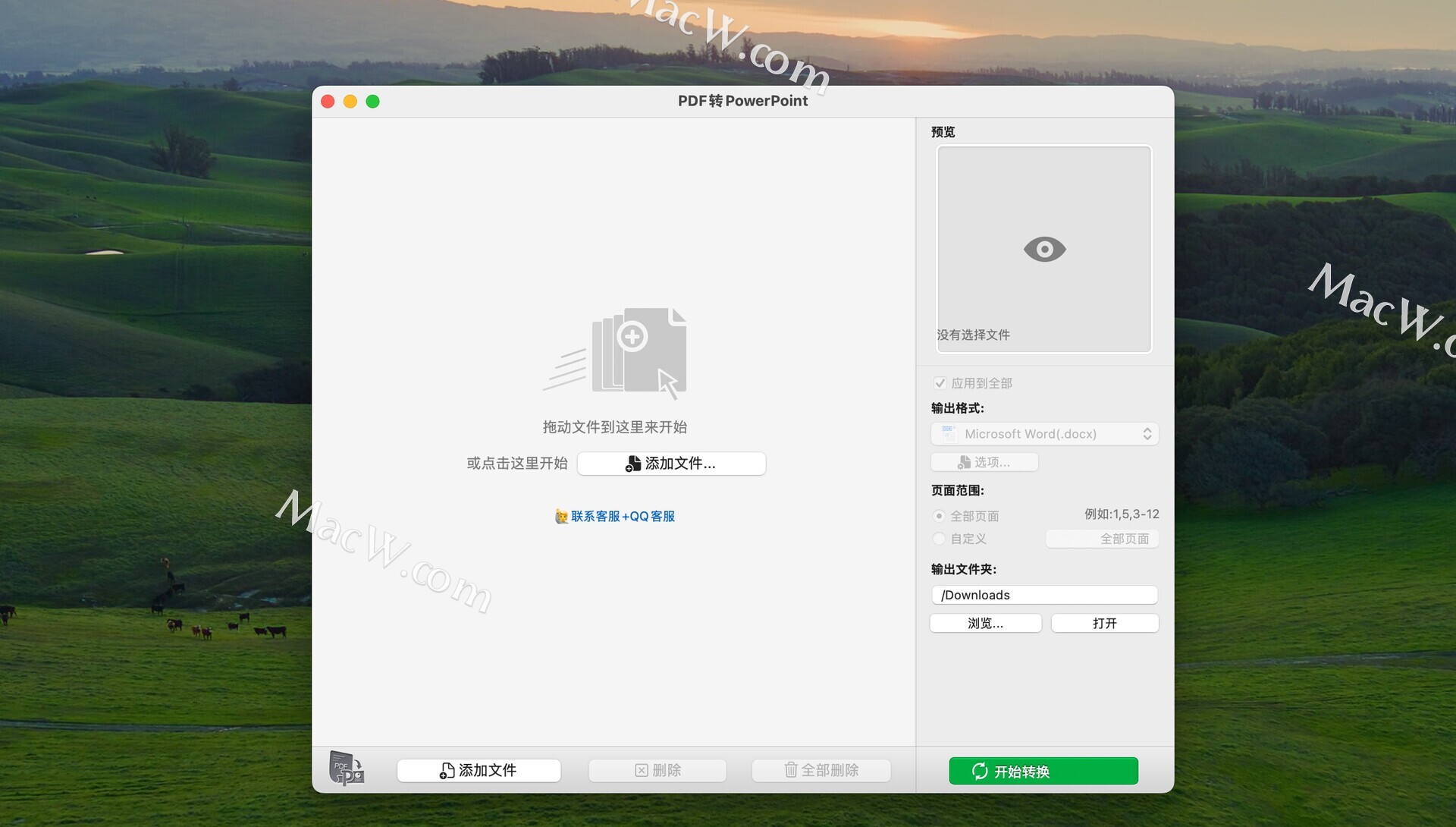Click the drag-files illustration with plus sign
Viewport: 1456px width, 827px height.
tap(615, 352)
